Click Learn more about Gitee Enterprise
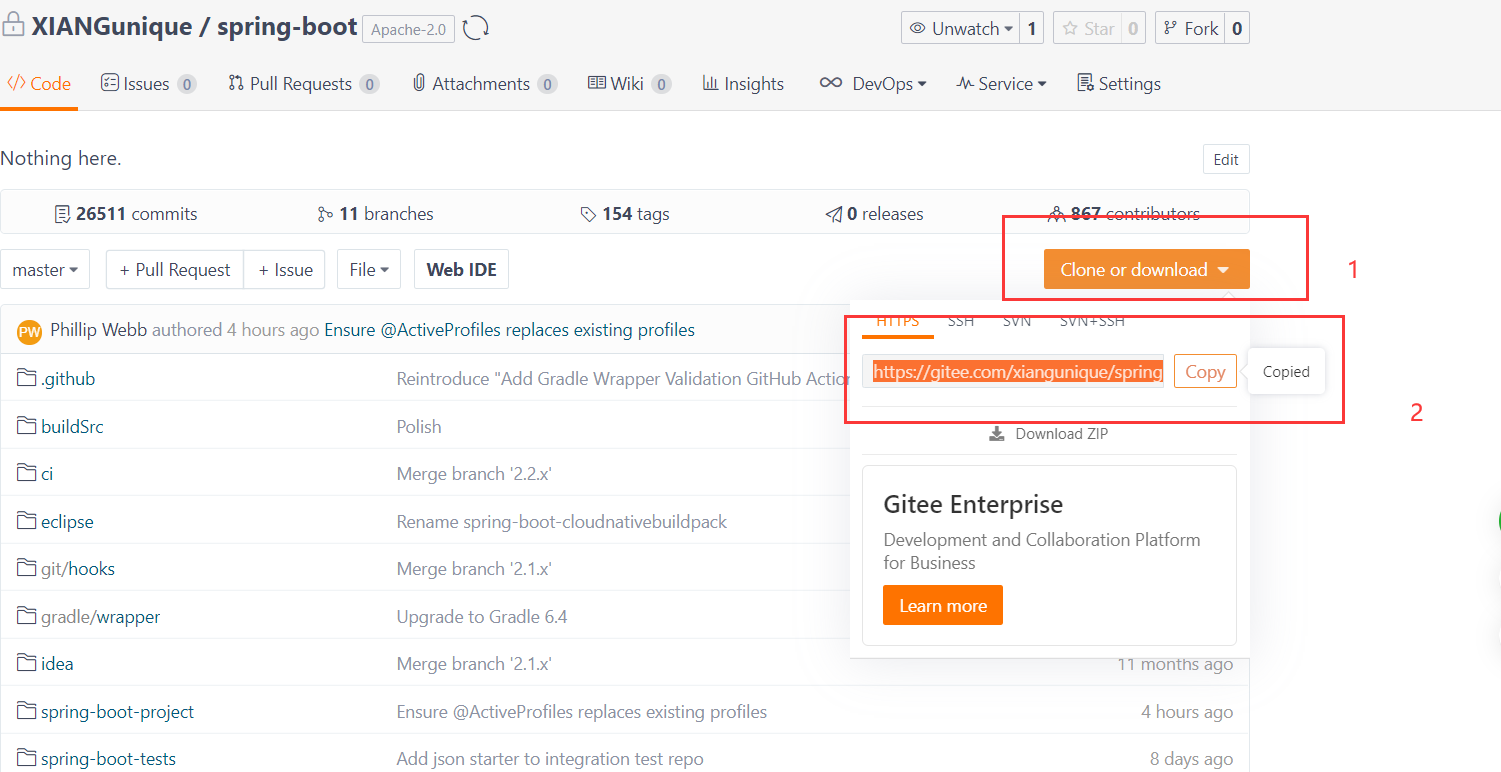Viewport: 1501px width, 772px height. 943,605
